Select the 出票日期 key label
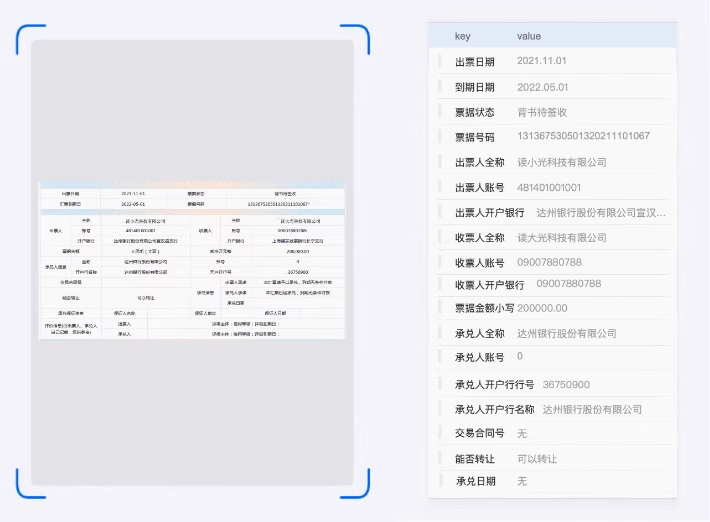 pos(475,62)
